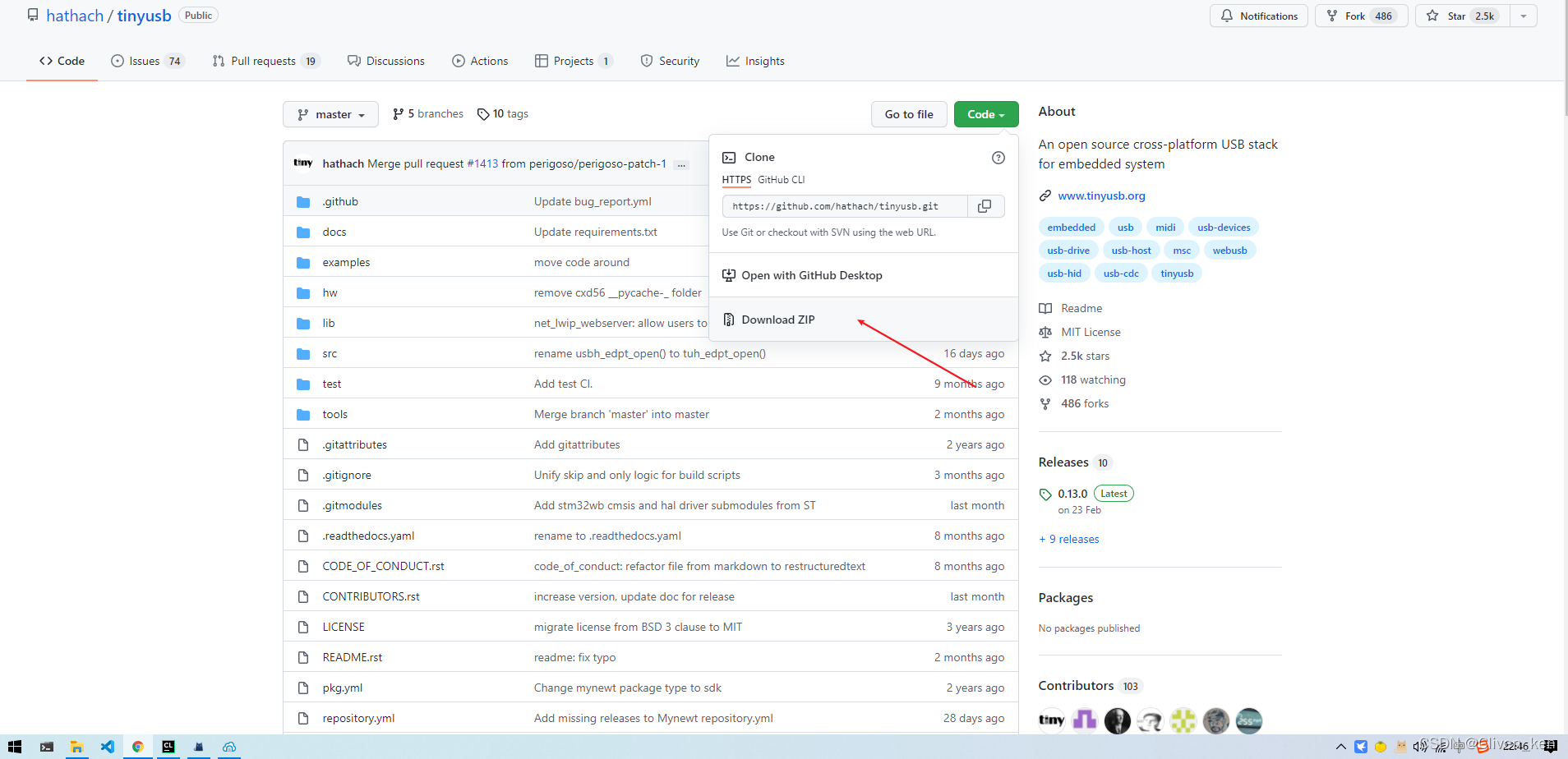Open the test folder
The width and height of the screenshot is (1568, 759).
(x=332, y=384)
